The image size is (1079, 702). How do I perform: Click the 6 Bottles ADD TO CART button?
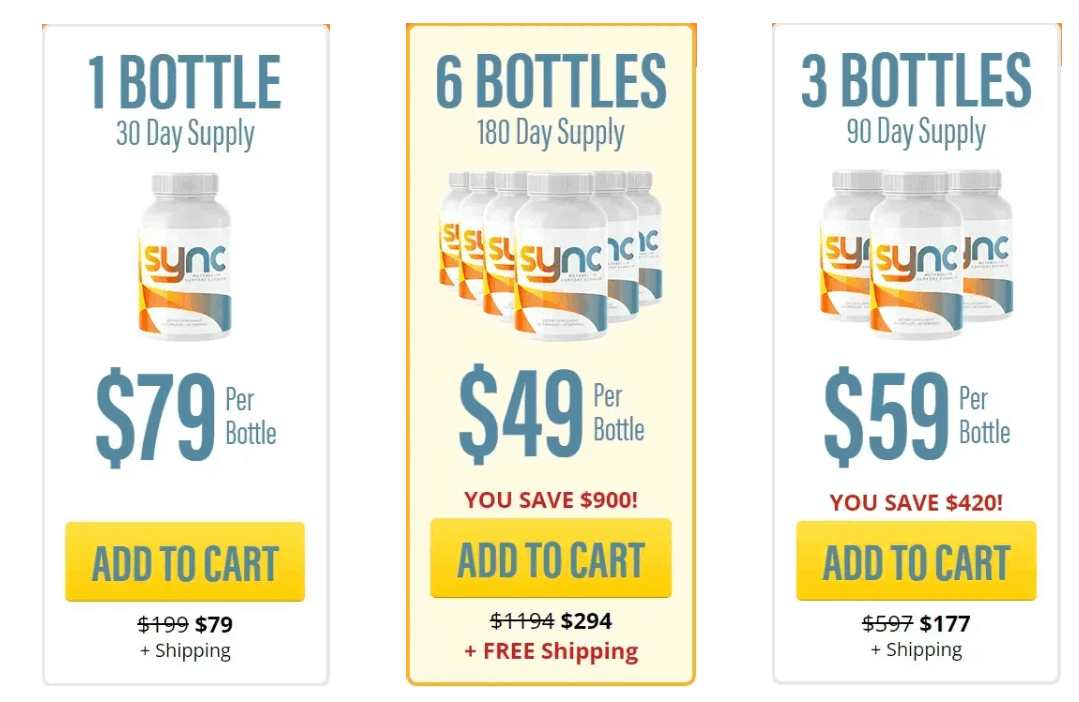click(x=550, y=559)
